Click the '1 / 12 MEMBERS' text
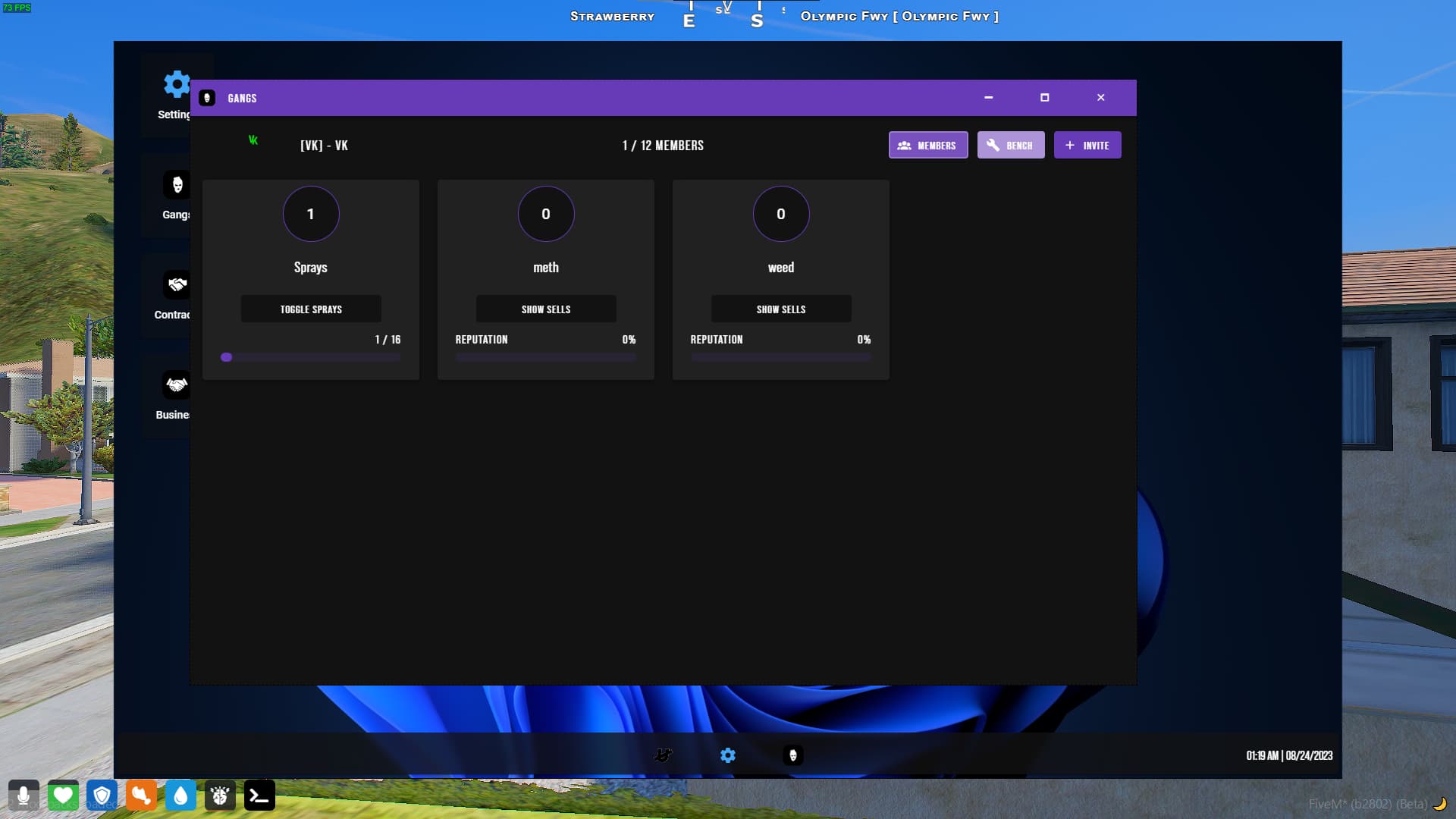 click(x=663, y=146)
